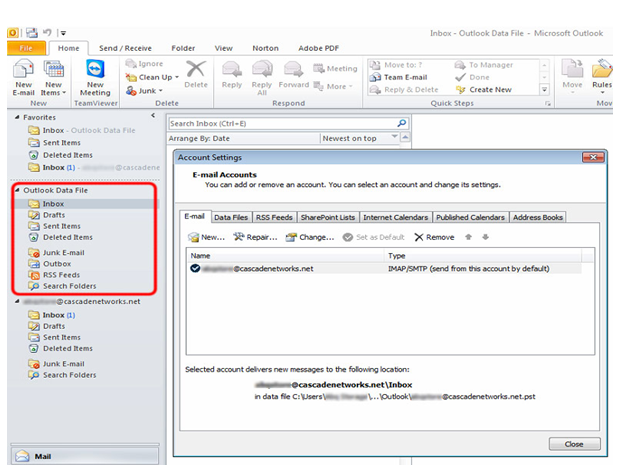Click the Rules icon in the ribbon

[x=602, y=71]
